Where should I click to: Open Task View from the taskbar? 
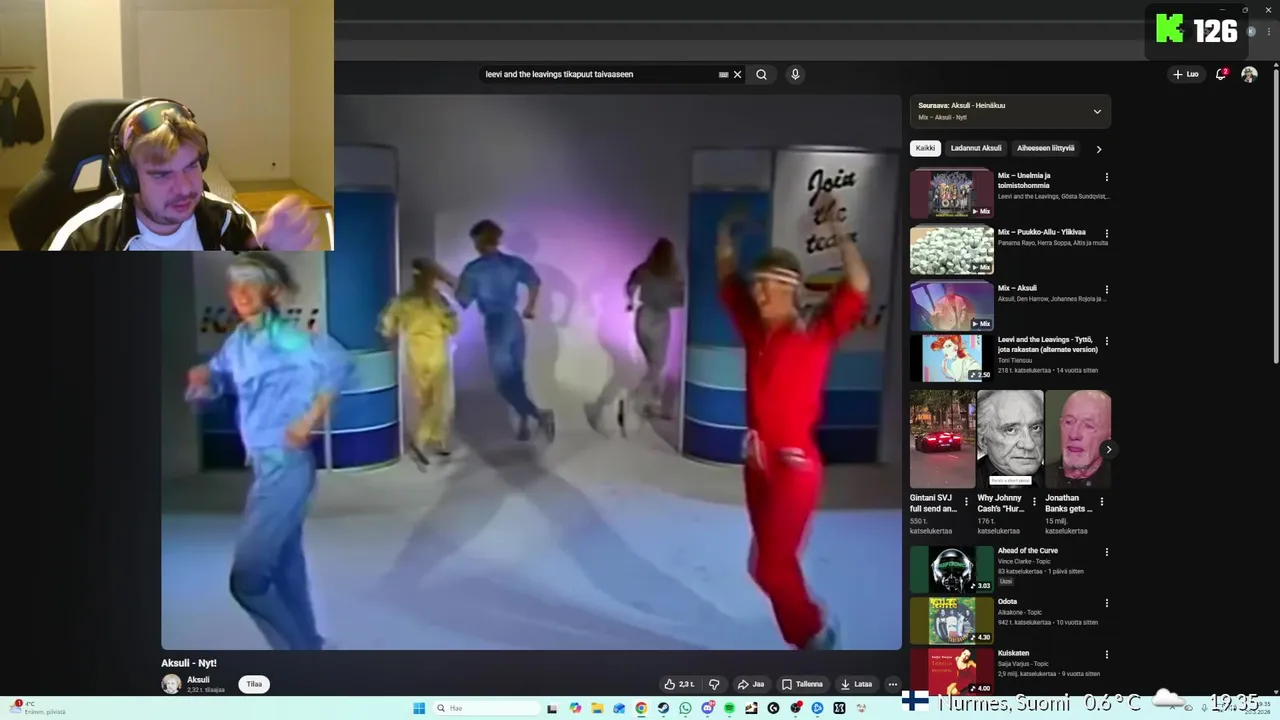tap(552, 708)
